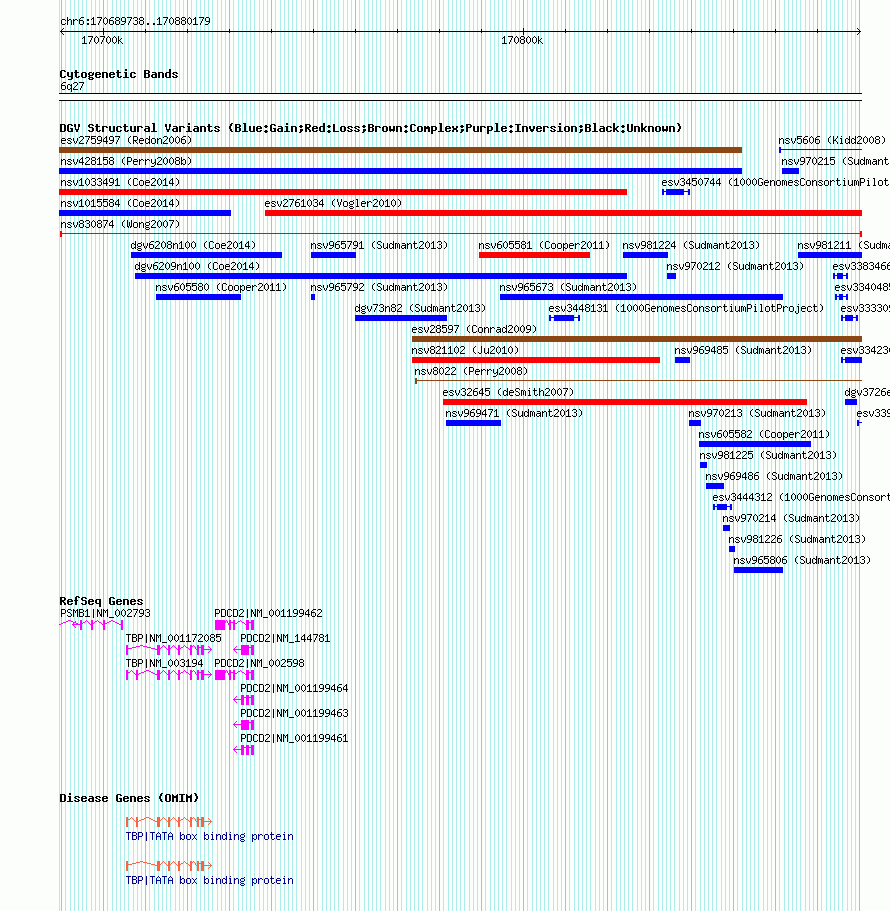
Task: Click the esv2759497 (Redon2006) brown variant bar
Action: click(x=400, y=150)
